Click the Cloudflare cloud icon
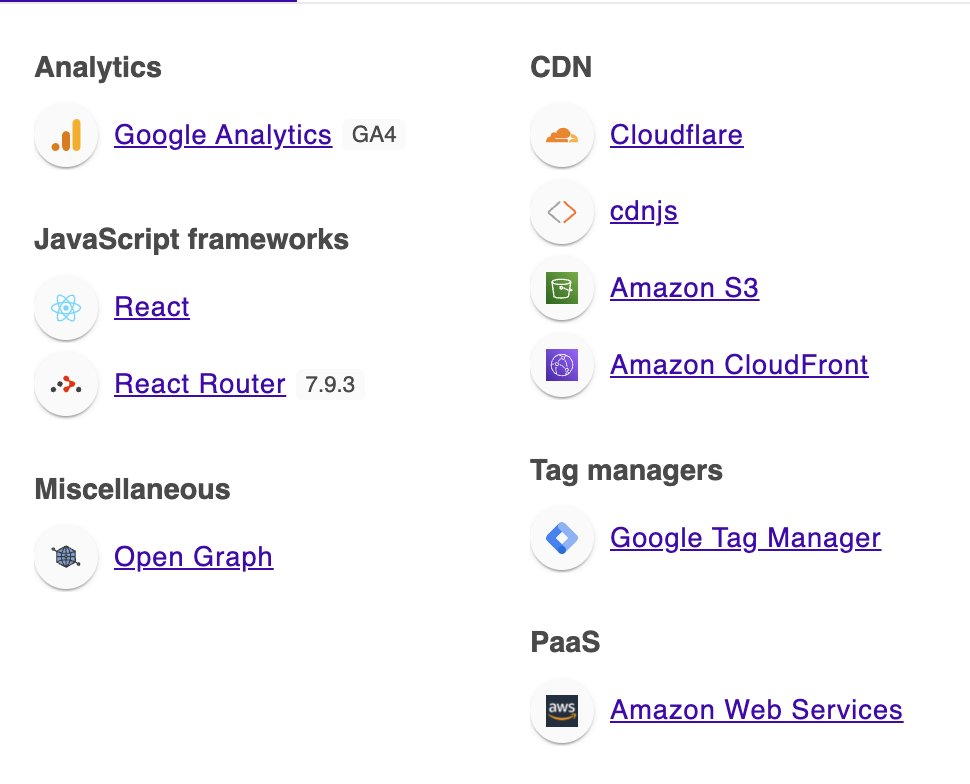The height and width of the screenshot is (784, 970). (562, 135)
